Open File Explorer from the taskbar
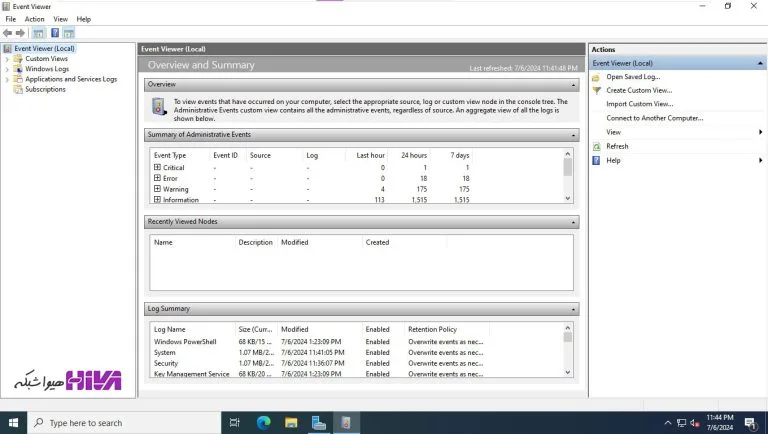 (x=291, y=423)
